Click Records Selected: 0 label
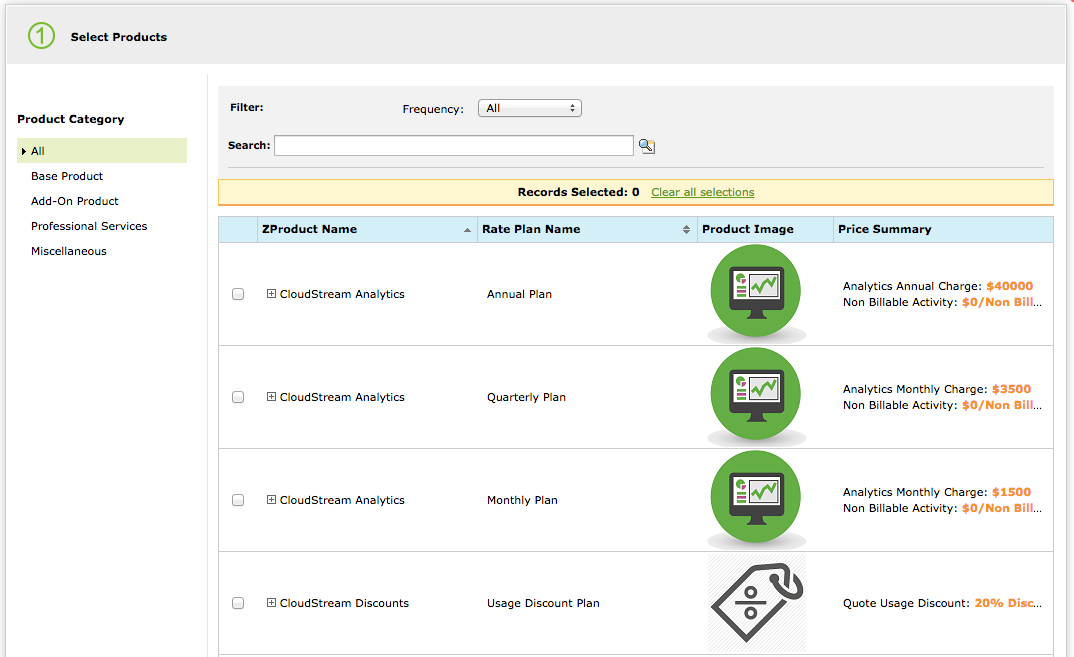 (x=578, y=193)
